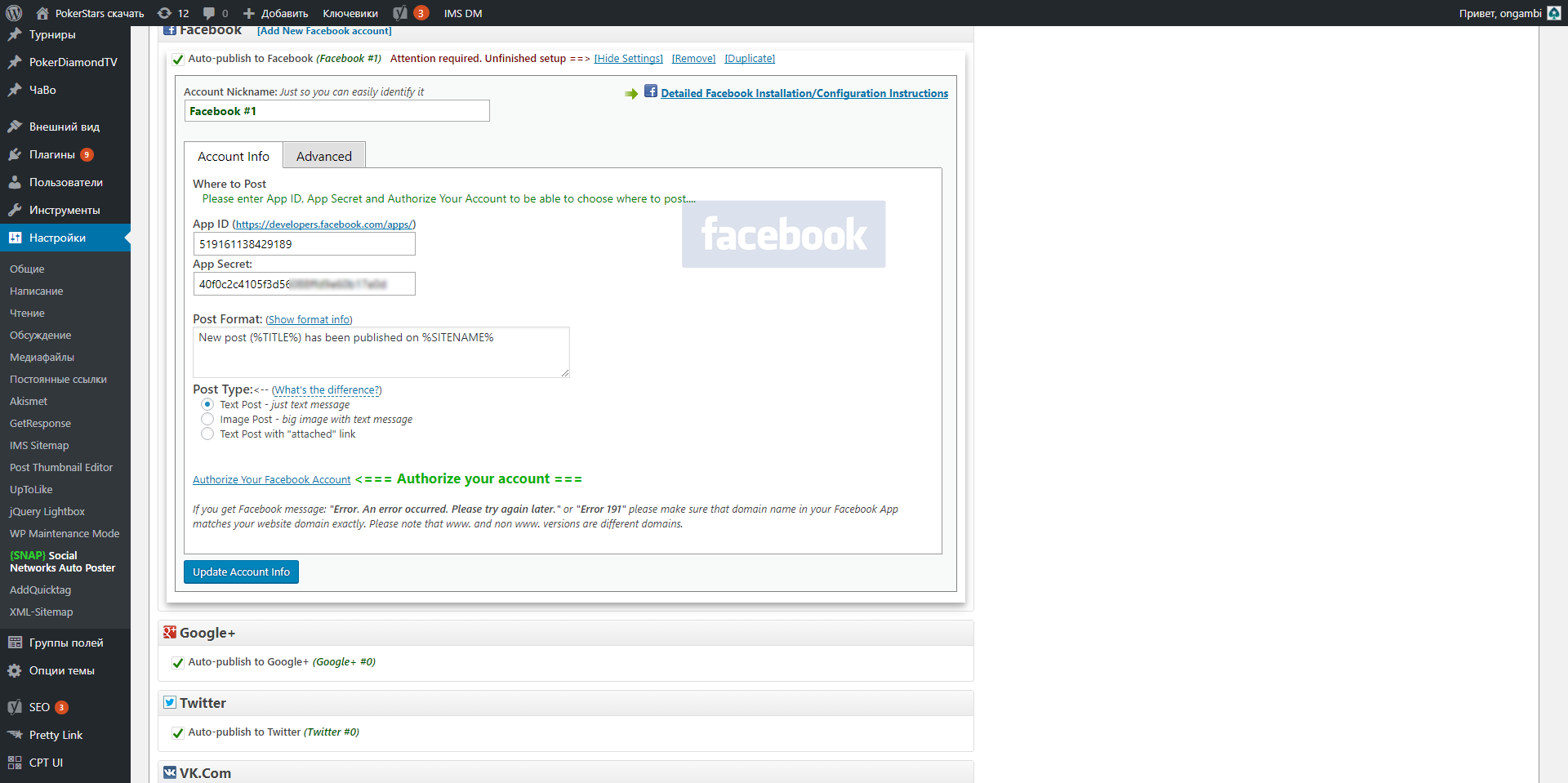Open Akismet settings page

pyautogui.click(x=29, y=401)
